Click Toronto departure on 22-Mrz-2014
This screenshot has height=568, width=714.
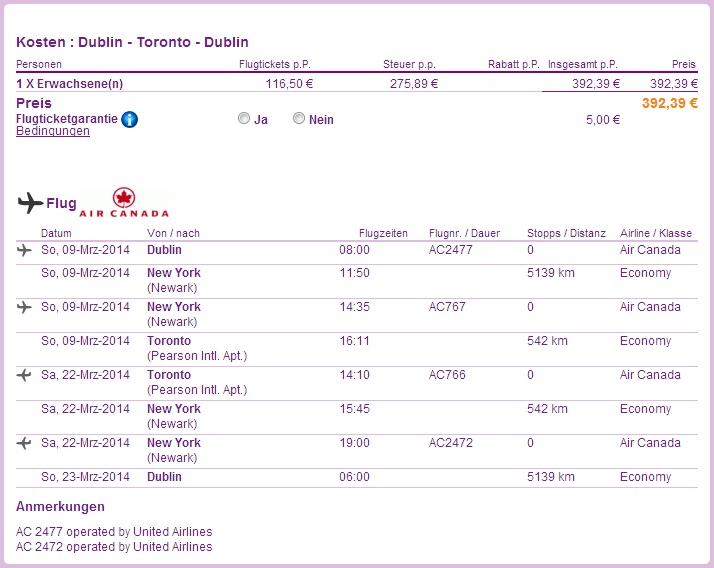169,375
